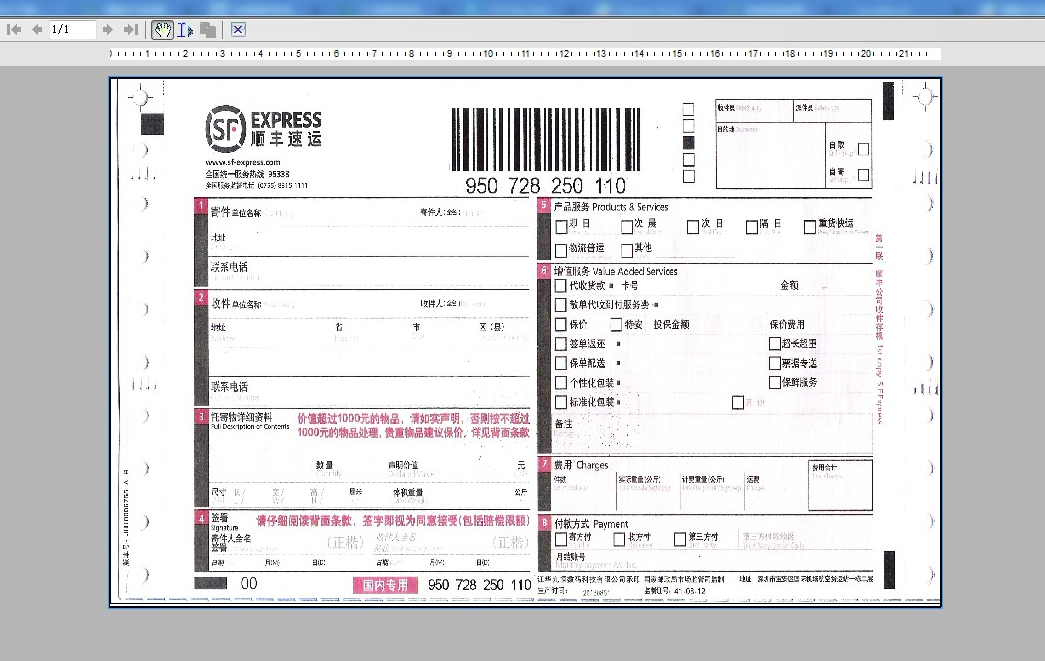Image resolution: width=1045 pixels, height=661 pixels.
Task: Click the 1/1 page number field
Action: coord(72,29)
